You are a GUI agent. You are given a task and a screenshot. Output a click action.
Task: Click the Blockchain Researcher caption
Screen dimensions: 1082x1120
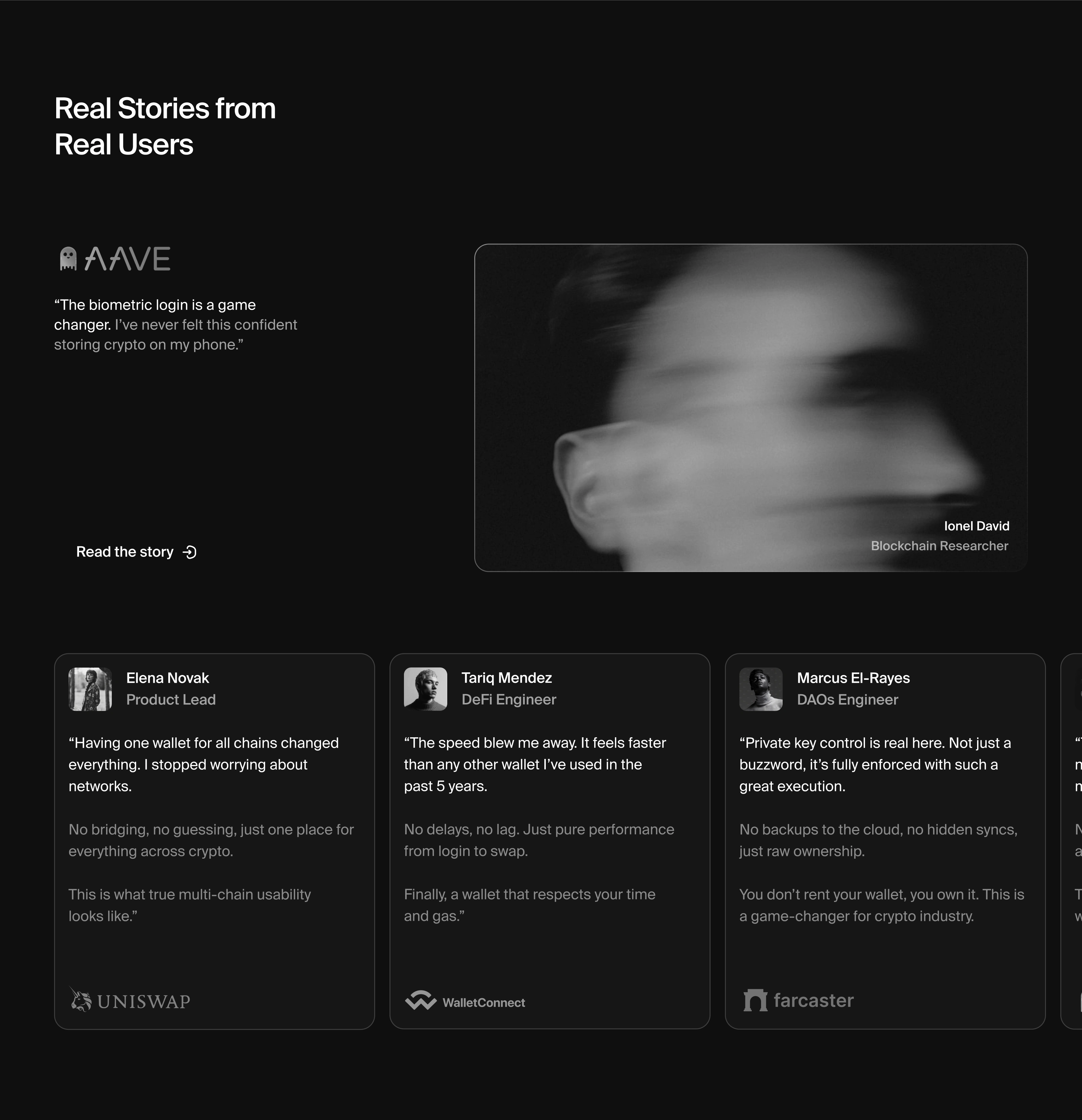[939, 546]
